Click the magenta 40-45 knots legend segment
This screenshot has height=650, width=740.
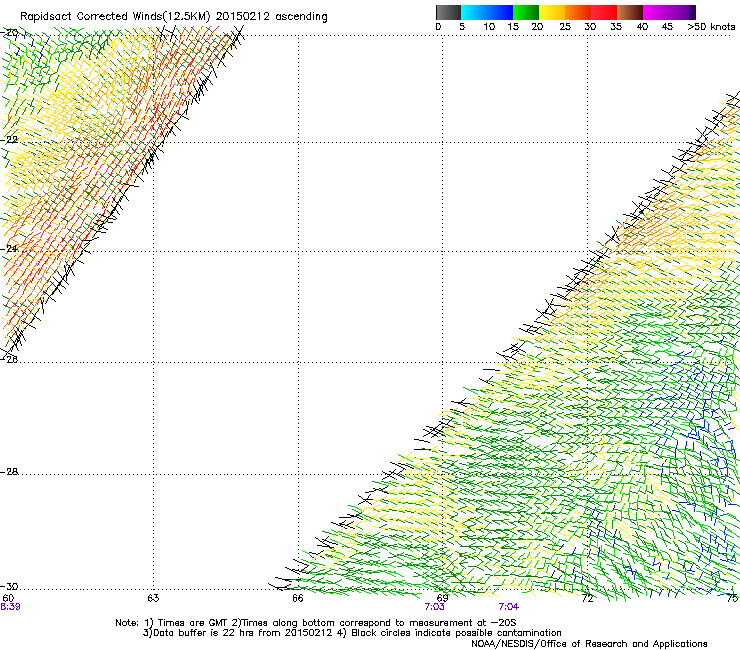(x=656, y=12)
